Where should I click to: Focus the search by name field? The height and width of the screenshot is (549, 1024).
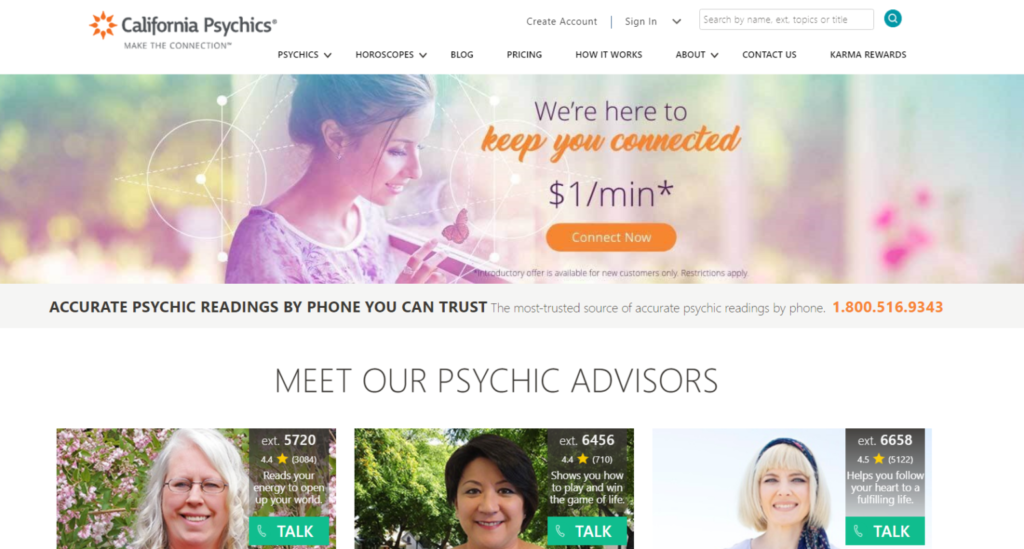click(x=786, y=20)
